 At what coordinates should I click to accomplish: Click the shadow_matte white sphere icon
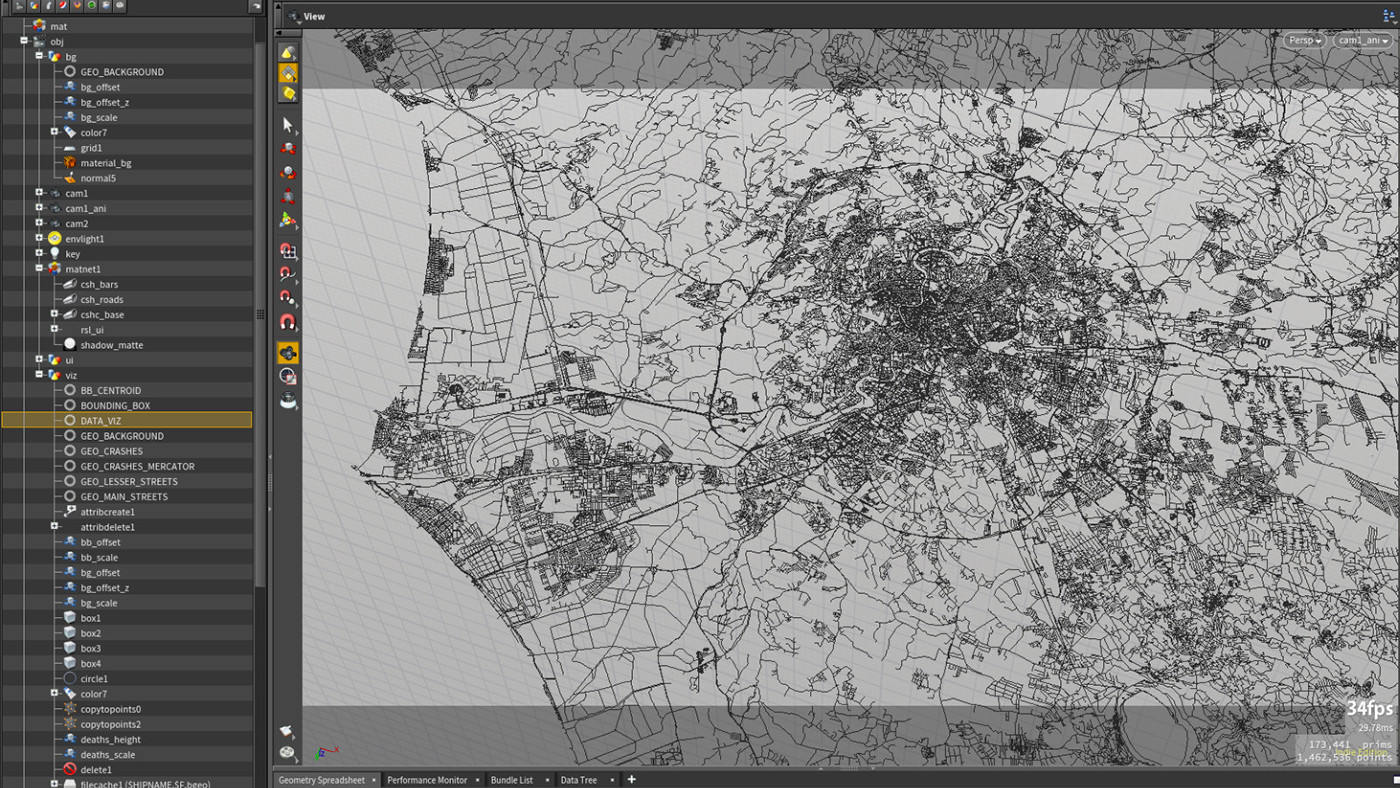[x=70, y=344]
